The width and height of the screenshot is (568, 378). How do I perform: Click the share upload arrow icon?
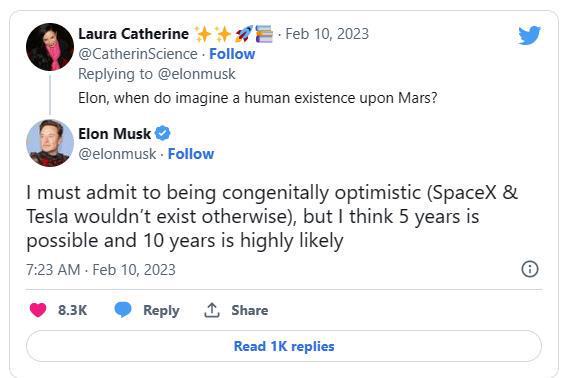click(x=212, y=310)
